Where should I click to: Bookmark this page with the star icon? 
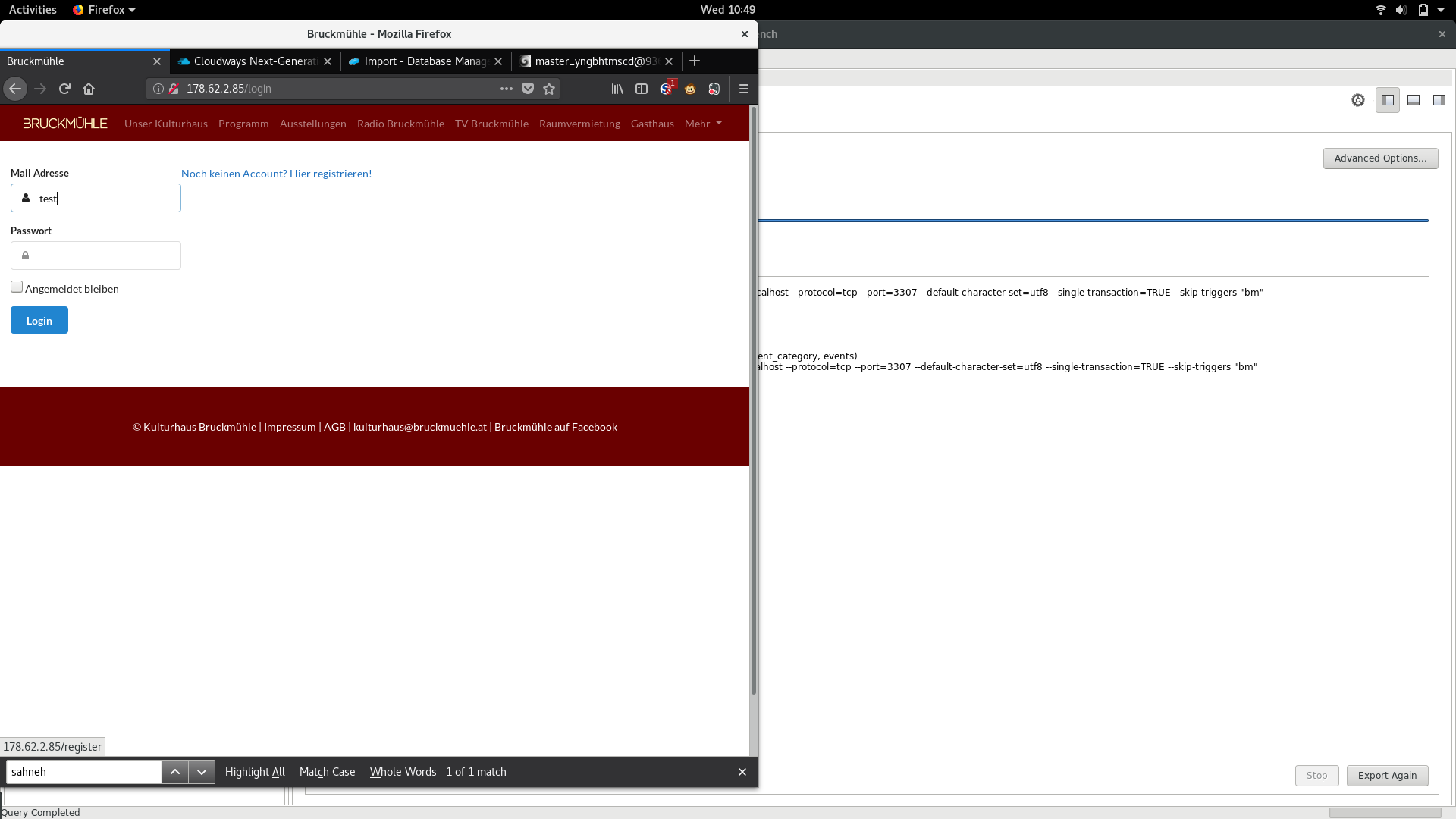(549, 89)
